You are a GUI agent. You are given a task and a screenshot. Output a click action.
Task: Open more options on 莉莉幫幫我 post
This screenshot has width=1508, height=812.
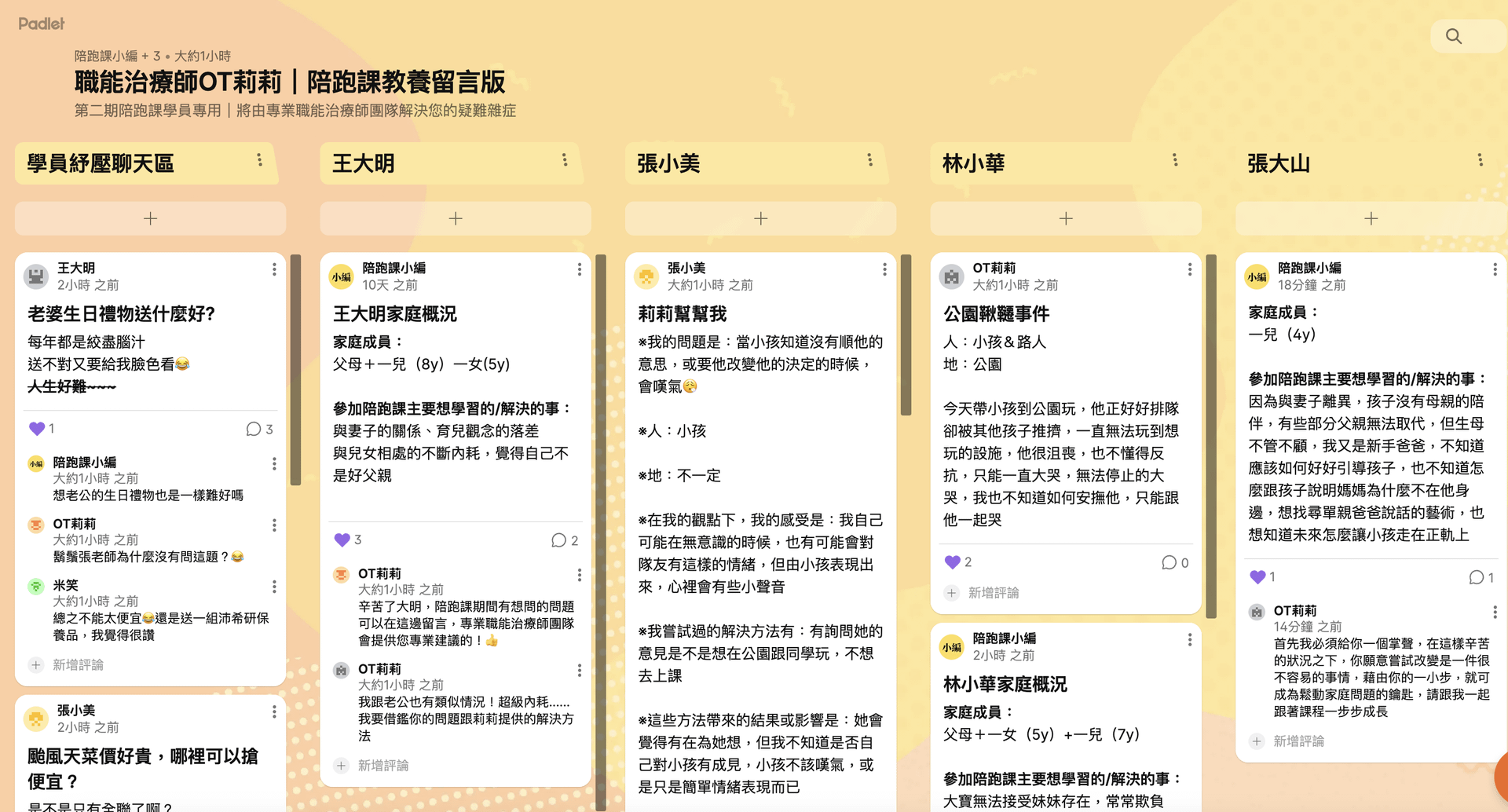pyautogui.click(x=884, y=269)
